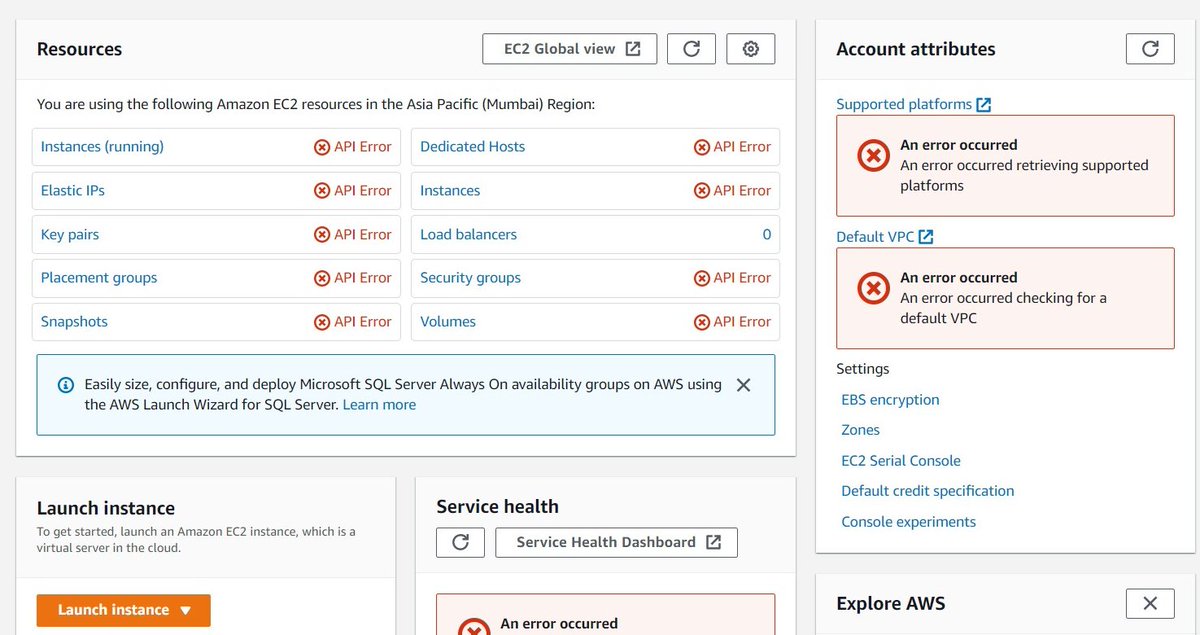This screenshot has width=1200, height=635.
Task: Open Dedicated Hosts resource
Action: coord(472,146)
